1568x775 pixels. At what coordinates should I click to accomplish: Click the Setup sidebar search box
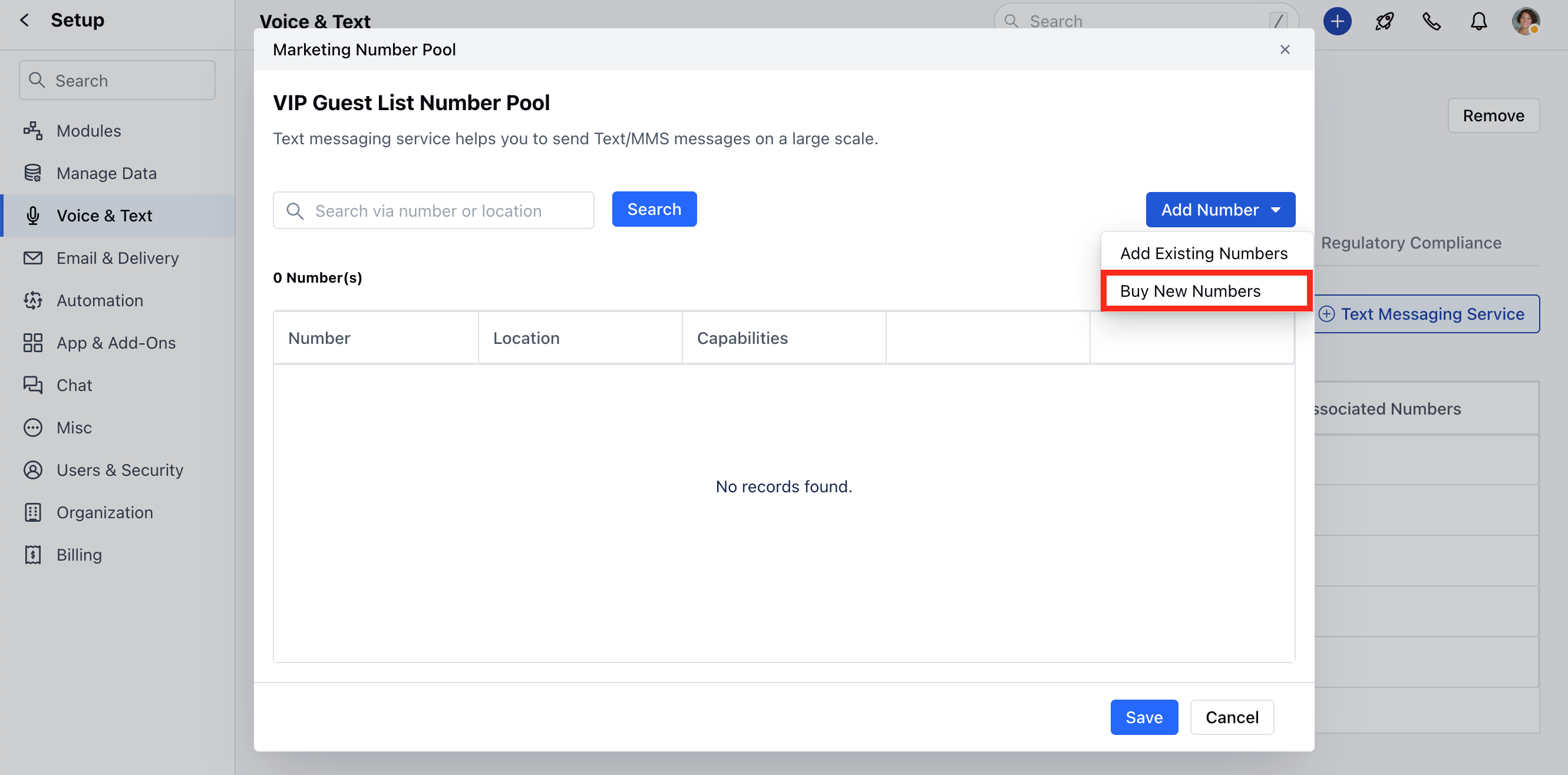click(117, 80)
